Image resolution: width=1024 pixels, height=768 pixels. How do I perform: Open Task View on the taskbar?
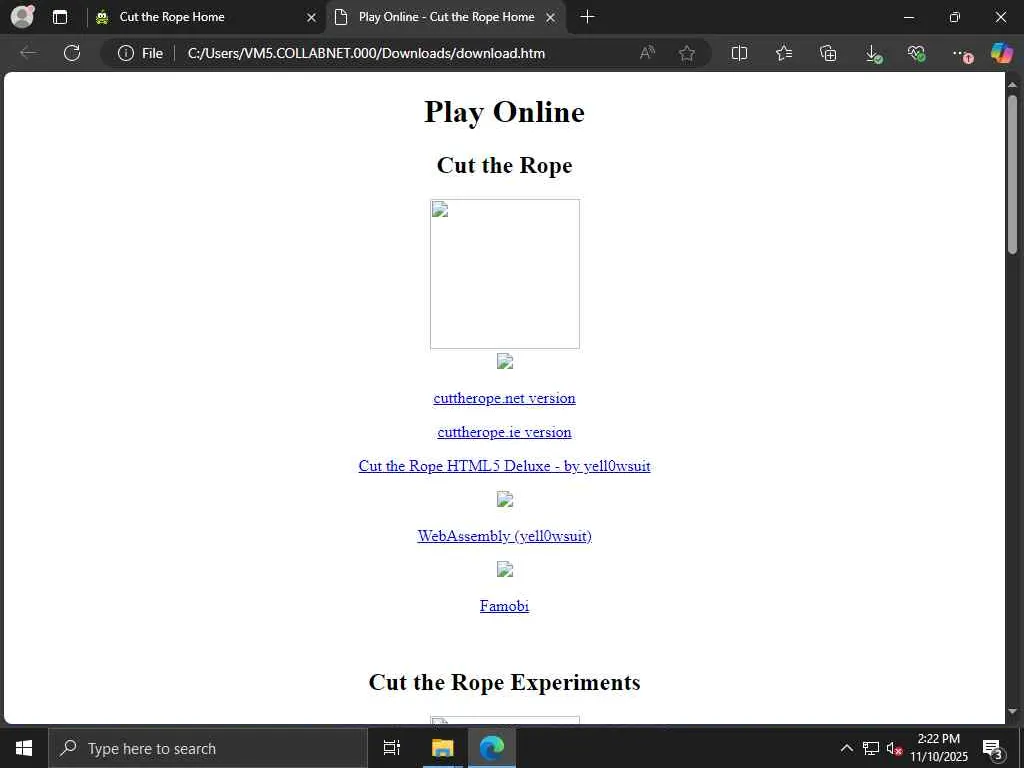pyautogui.click(x=392, y=748)
